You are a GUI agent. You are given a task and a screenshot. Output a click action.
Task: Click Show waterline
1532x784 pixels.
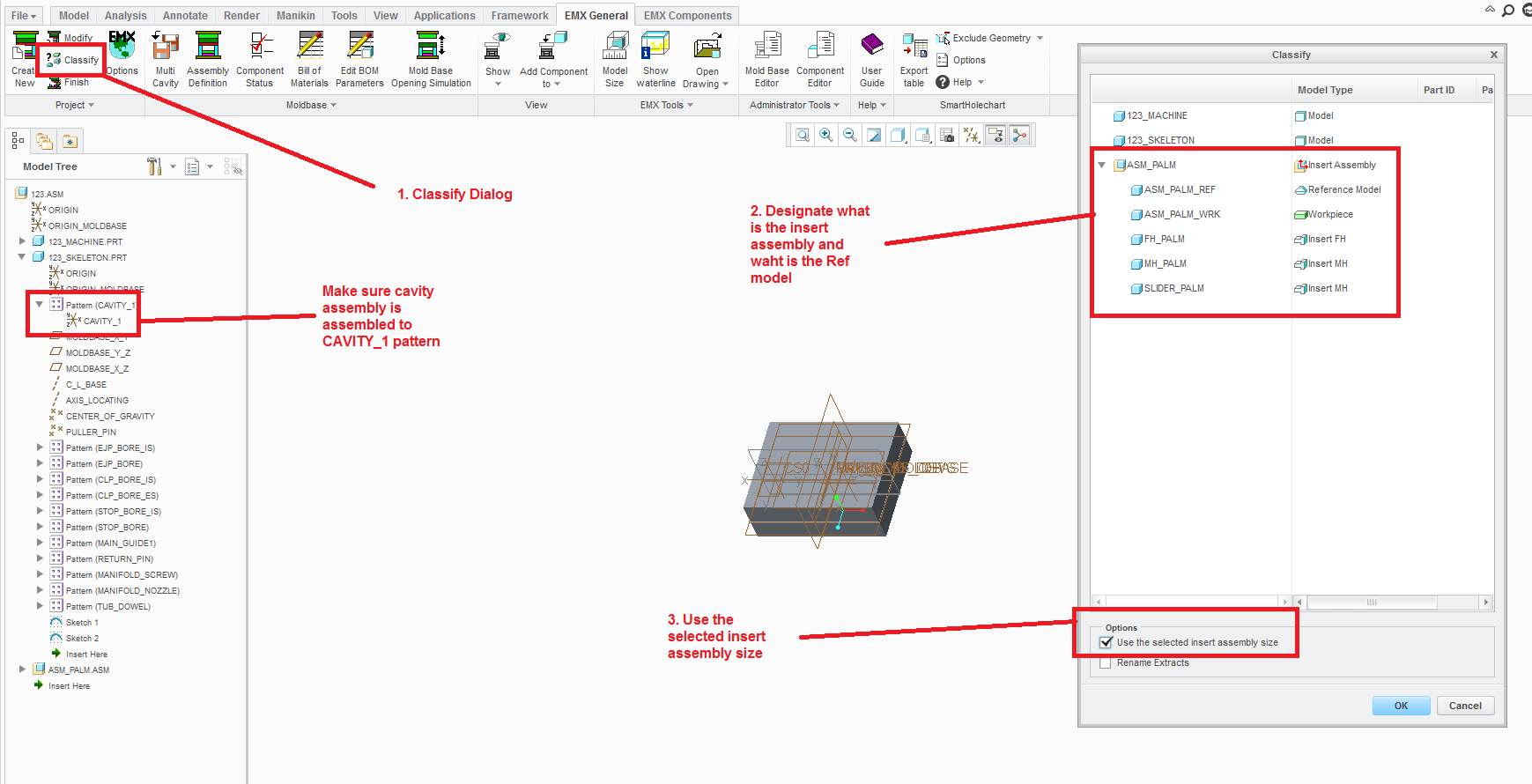[655, 60]
